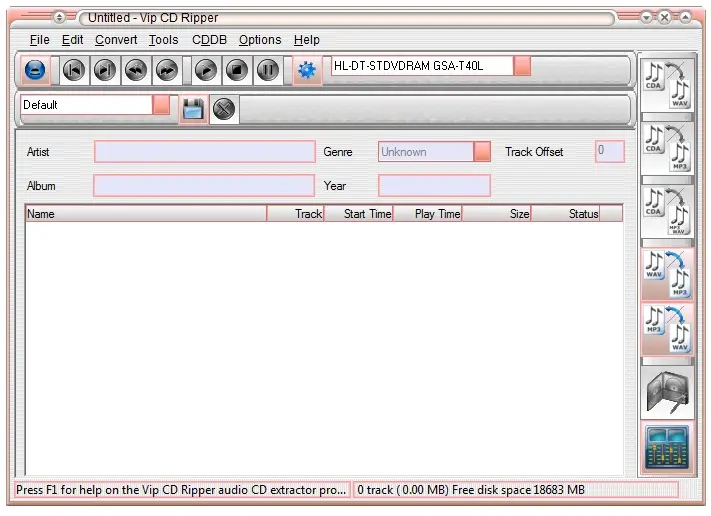Convert MP3 to WAV in the sidebar
711x516 pixels.
pos(667,329)
